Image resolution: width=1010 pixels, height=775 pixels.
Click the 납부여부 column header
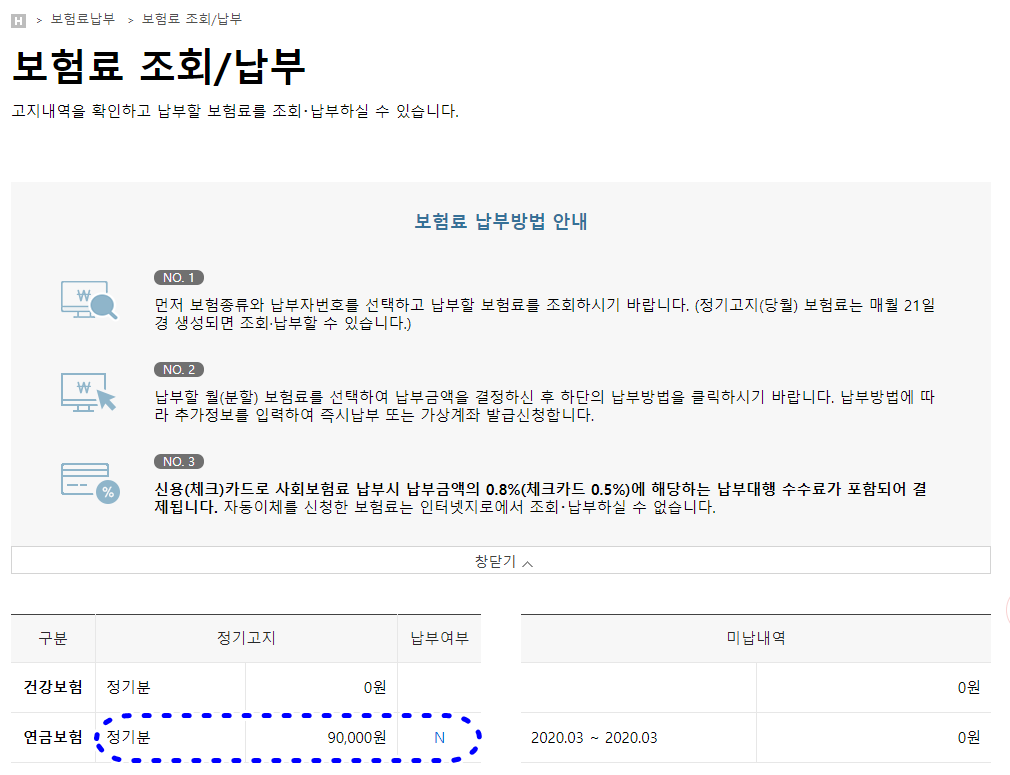click(439, 638)
